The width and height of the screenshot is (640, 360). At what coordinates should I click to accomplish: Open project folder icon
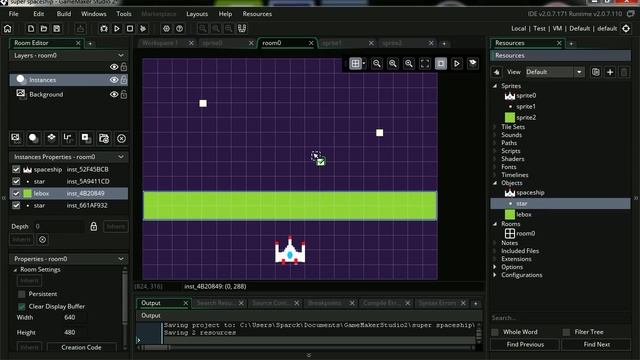[44, 29]
